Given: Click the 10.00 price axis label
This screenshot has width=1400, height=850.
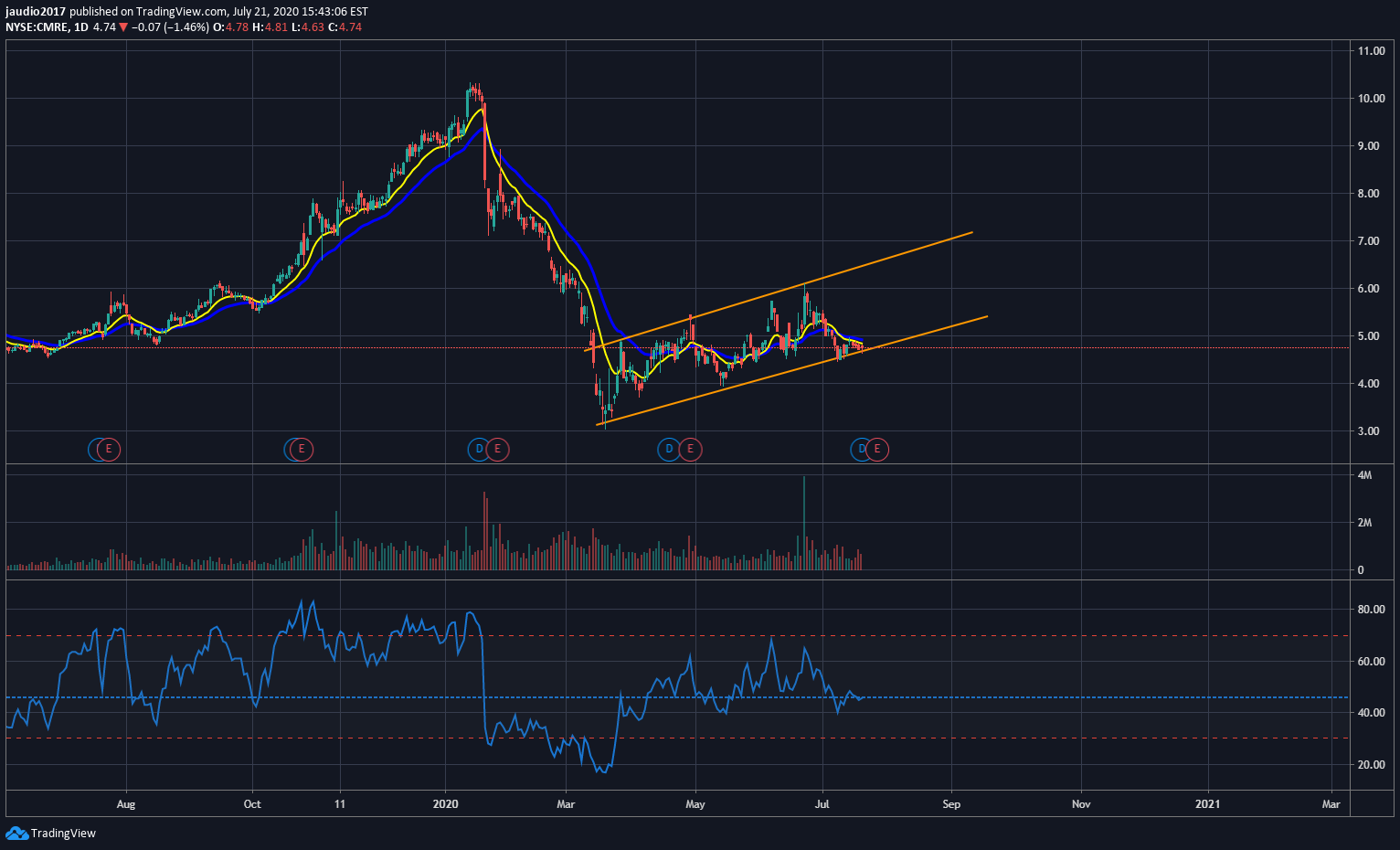Looking at the screenshot, I should pos(1372,99).
